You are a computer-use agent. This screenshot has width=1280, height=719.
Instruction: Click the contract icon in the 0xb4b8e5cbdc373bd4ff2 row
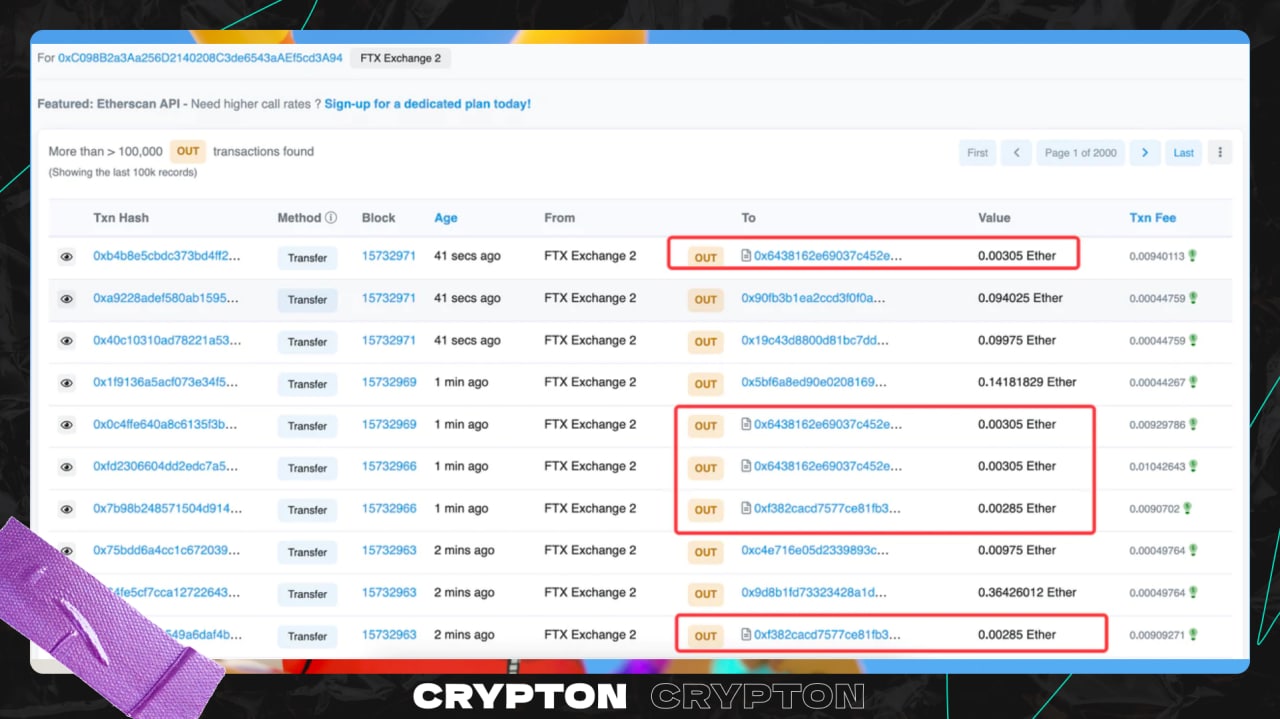tap(746, 256)
